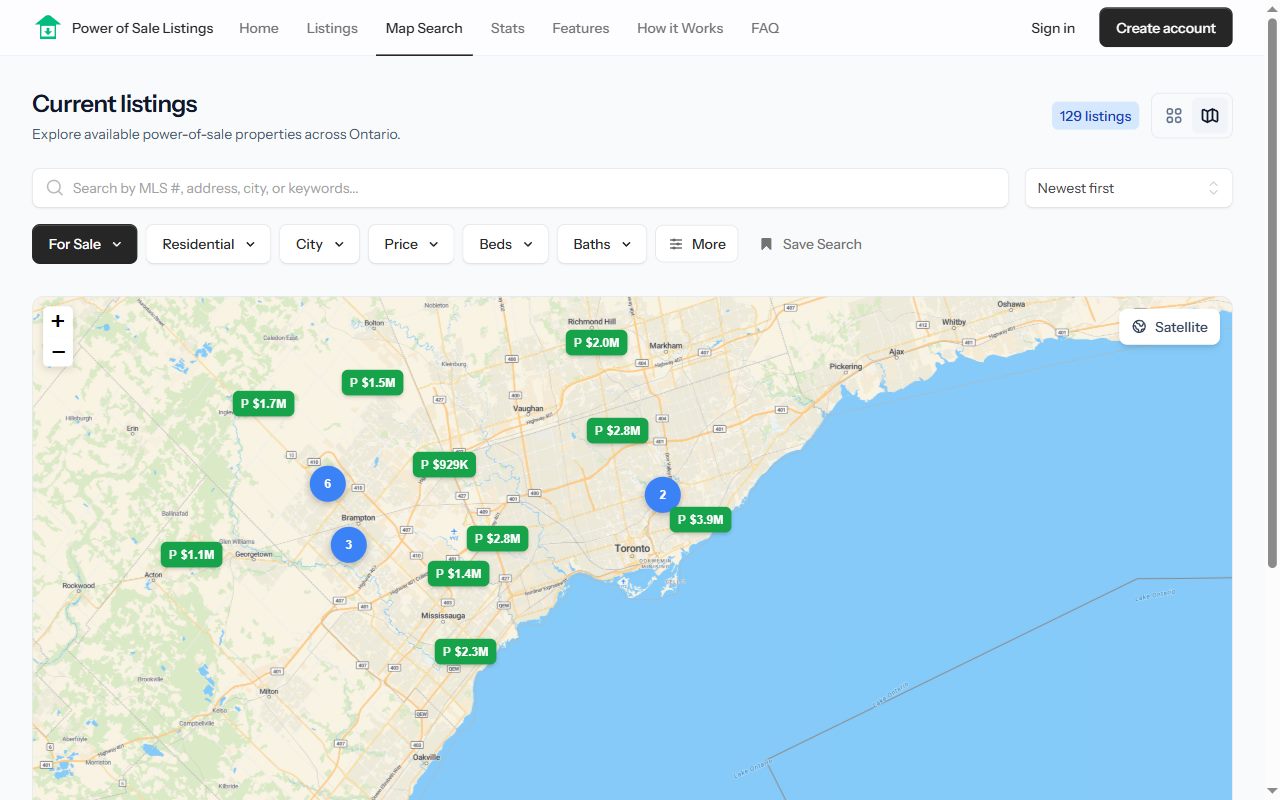Focus the MLS, address, city search field
This screenshot has height=800, width=1280.
tap(520, 188)
